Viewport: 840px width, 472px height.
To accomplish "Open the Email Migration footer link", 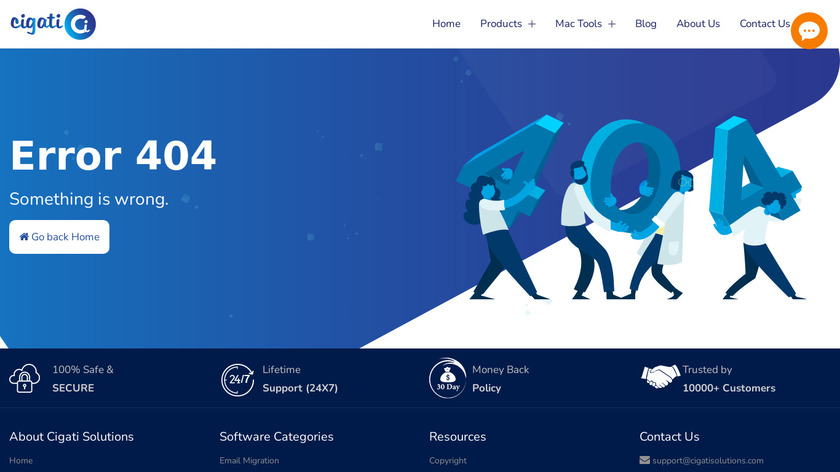I will pos(249,460).
